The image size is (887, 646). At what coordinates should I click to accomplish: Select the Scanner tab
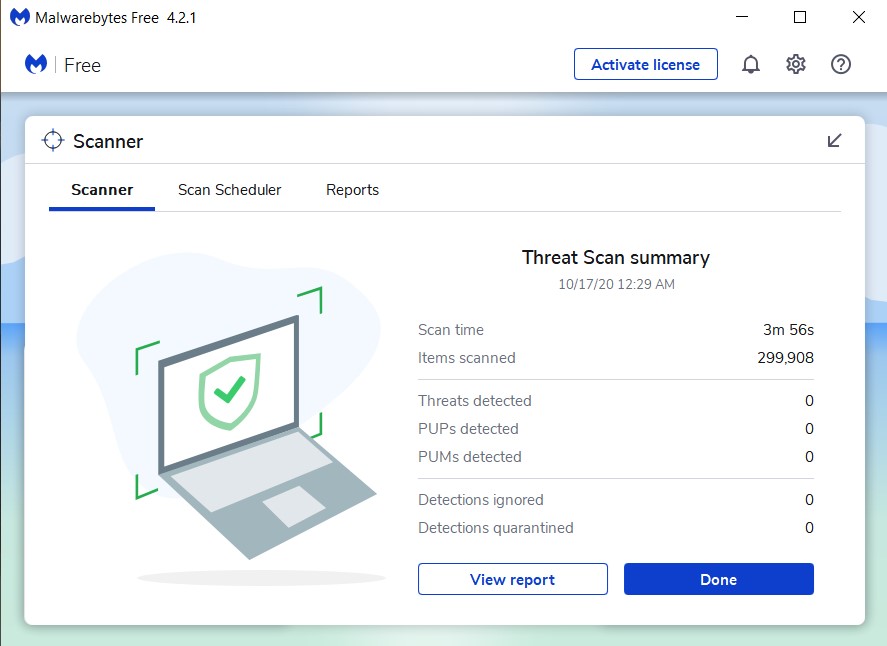pyautogui.click(x=102, y=190)
